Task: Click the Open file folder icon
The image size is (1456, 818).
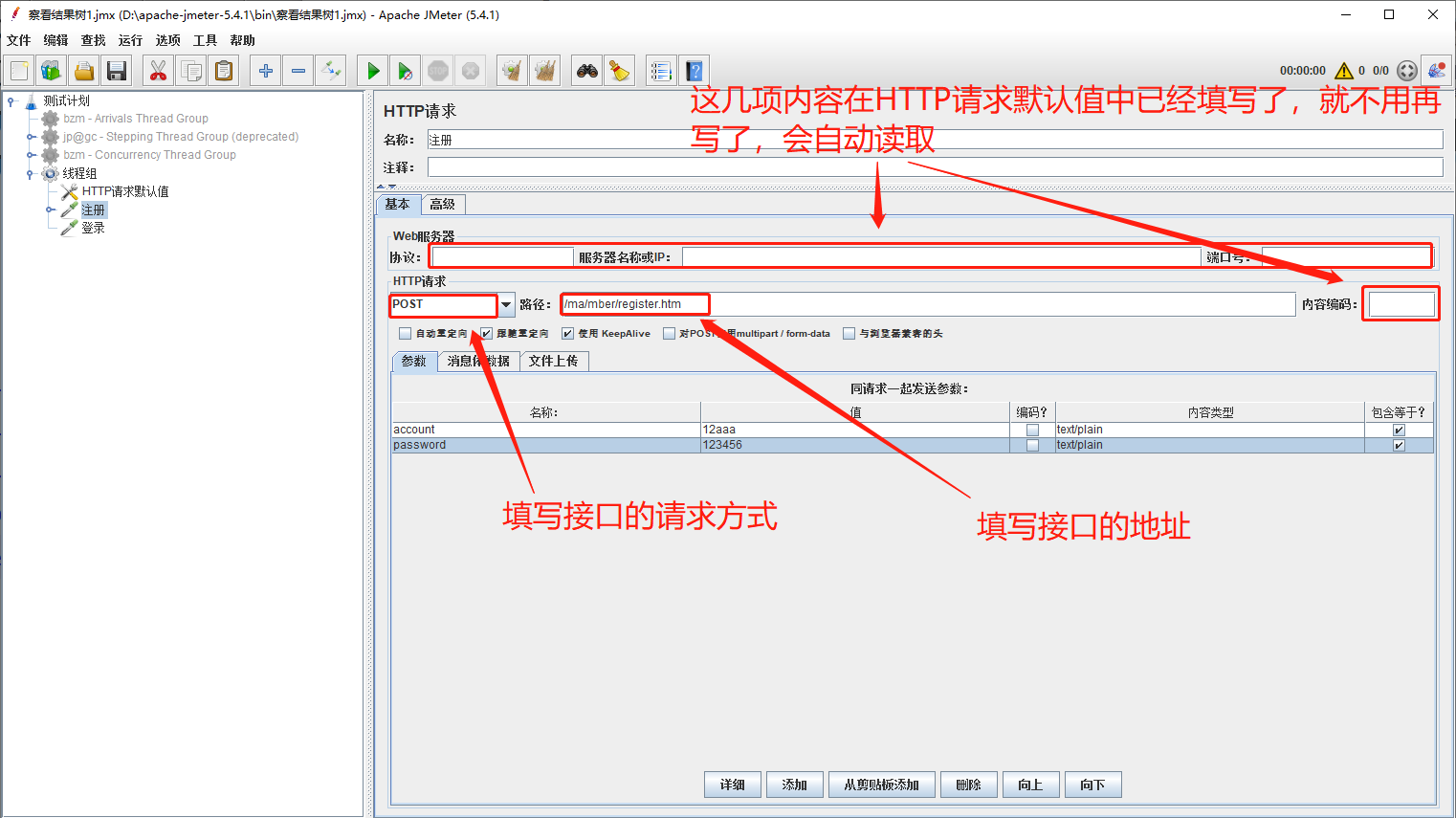Action: (x=84, y=71)
